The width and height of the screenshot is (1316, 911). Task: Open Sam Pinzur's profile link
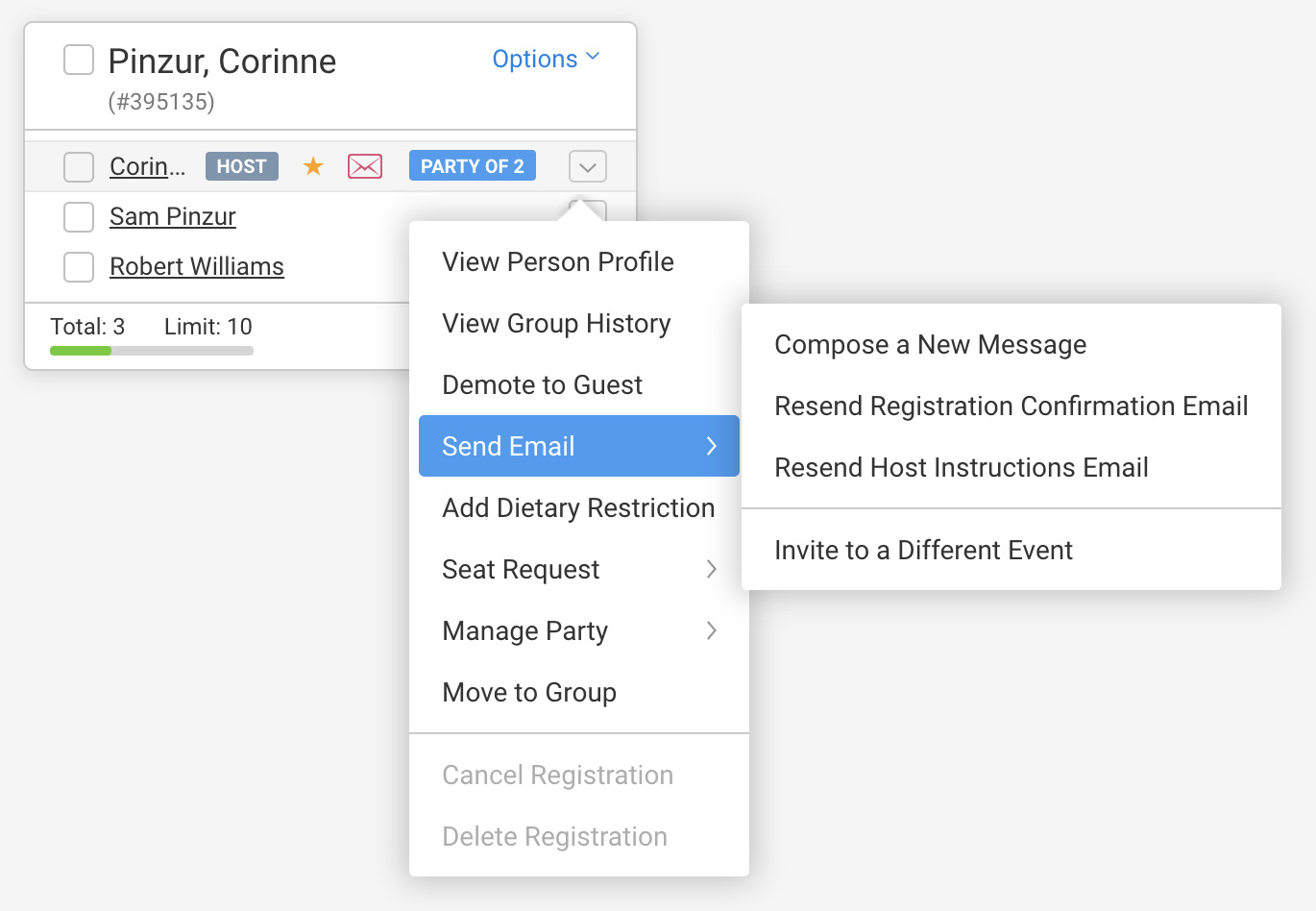pos(173,217)
